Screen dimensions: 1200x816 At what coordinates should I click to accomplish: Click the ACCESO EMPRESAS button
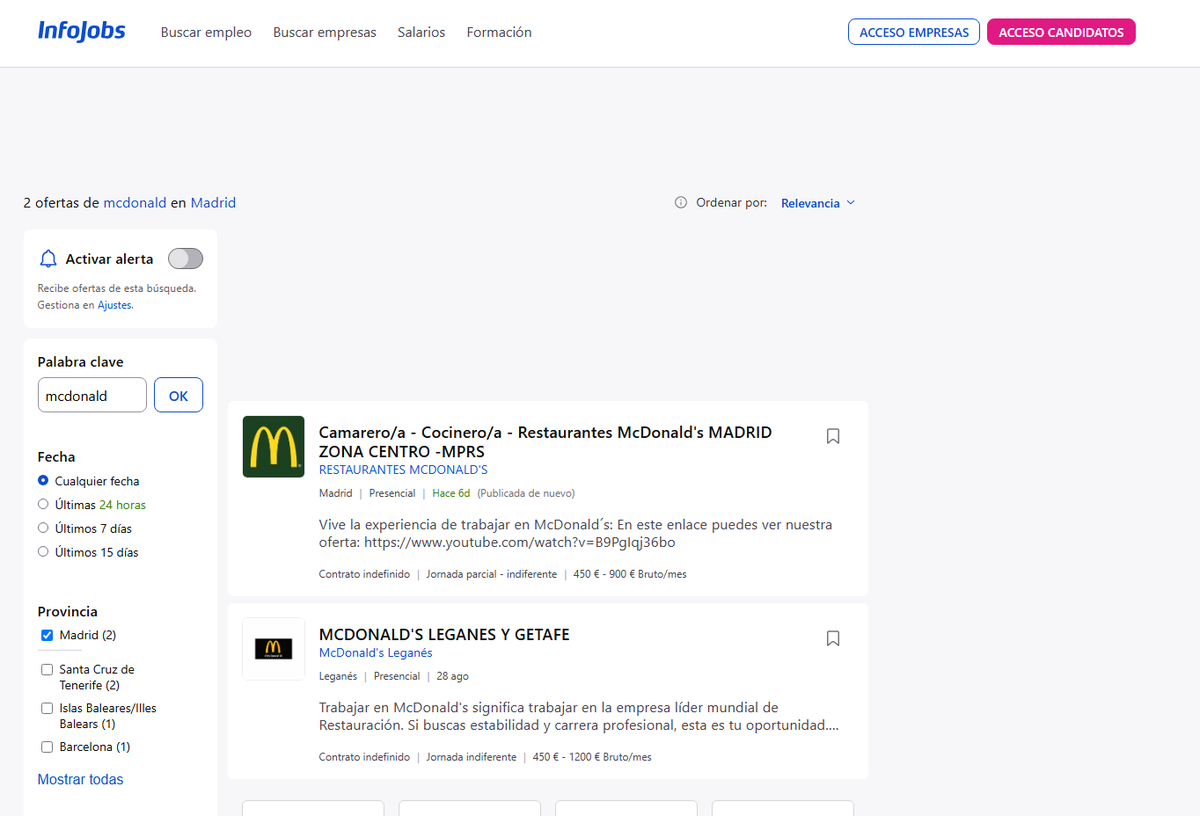pyautogui.click(x=914, y=32)
